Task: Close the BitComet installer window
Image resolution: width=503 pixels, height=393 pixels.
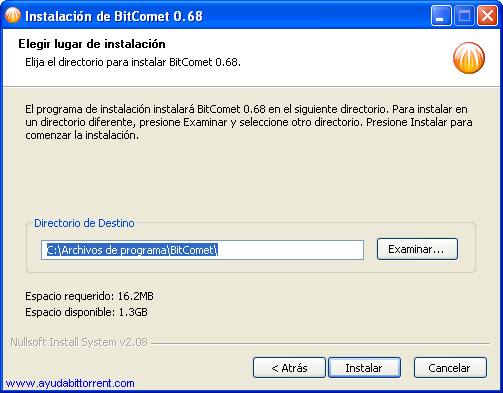Action: 487,16
